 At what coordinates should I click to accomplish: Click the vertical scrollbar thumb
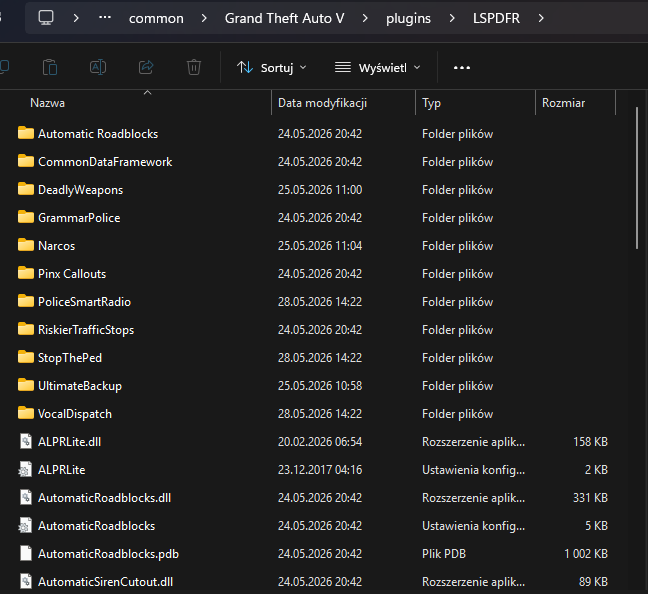tap(637, 178)
